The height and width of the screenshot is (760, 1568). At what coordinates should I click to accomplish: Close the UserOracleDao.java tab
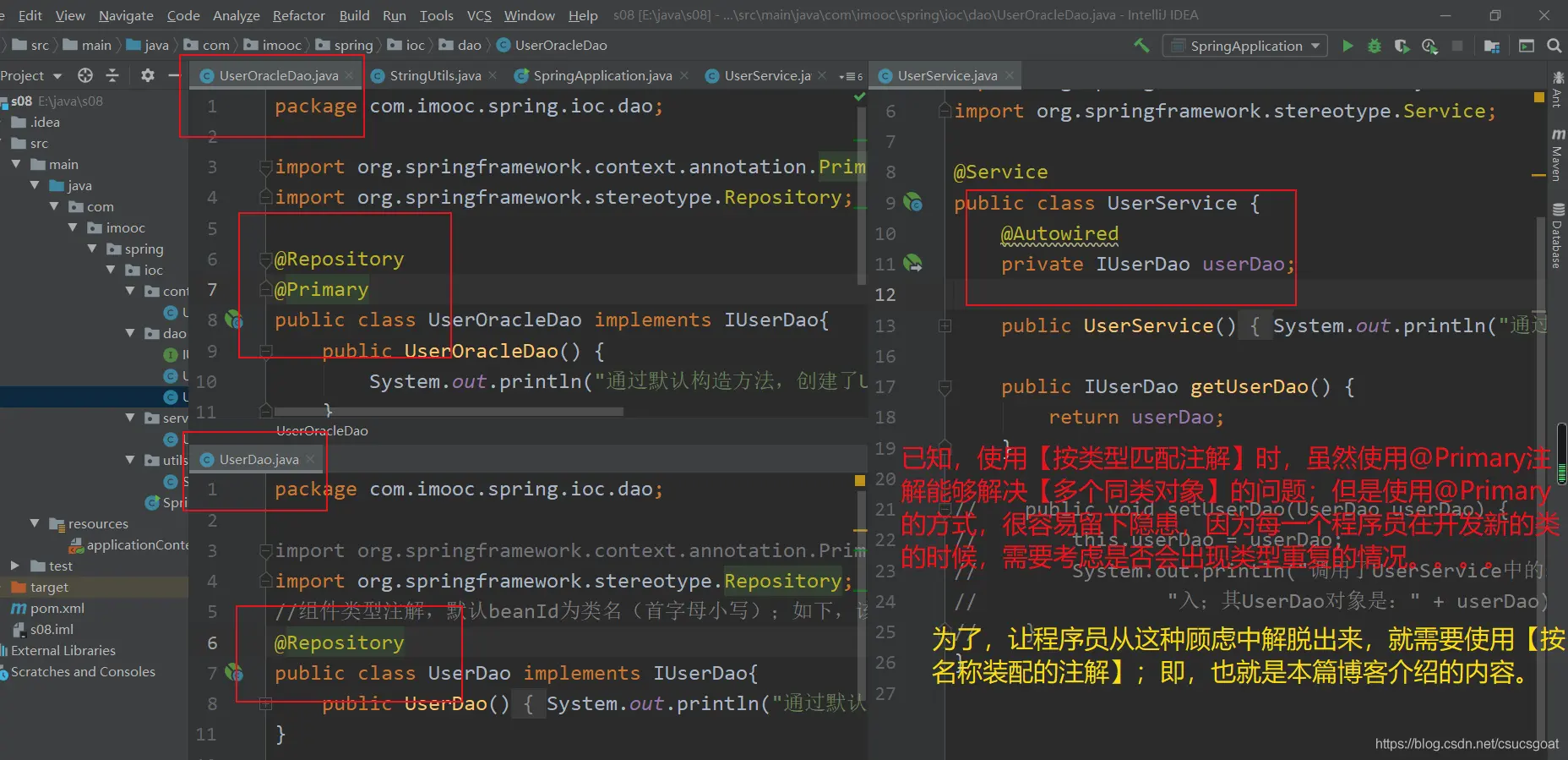point(349,76)
